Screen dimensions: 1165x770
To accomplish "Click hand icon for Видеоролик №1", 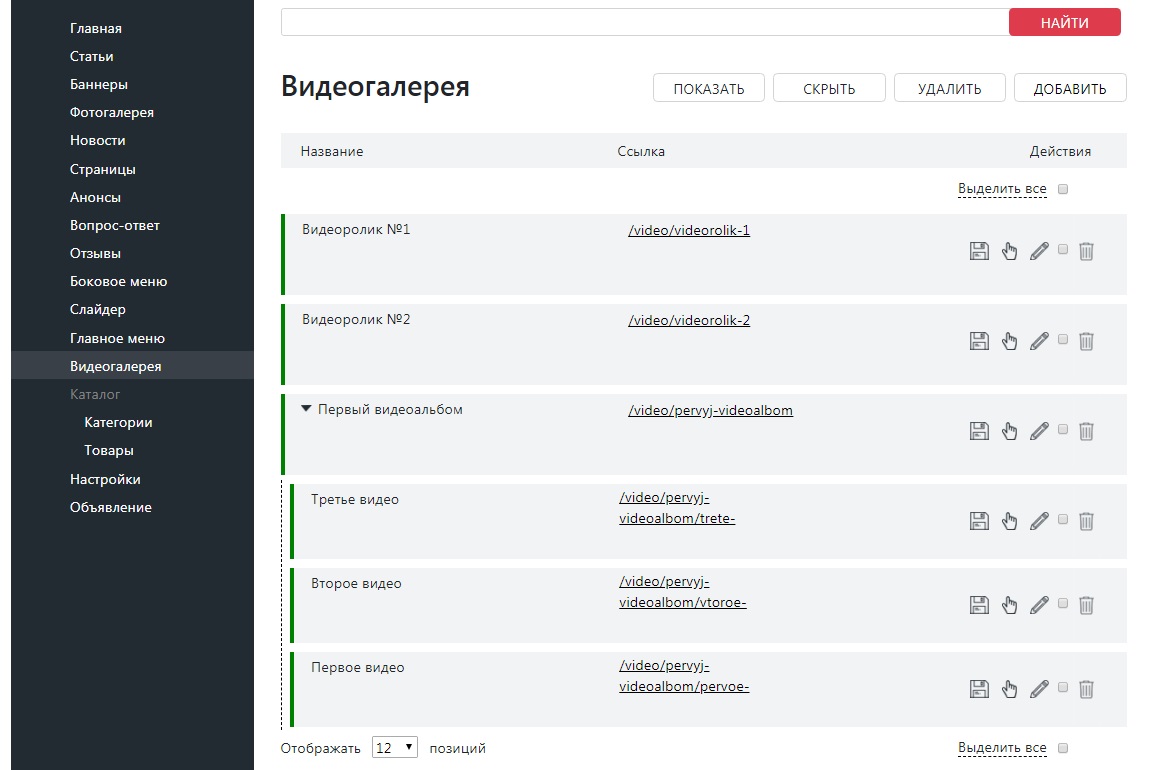I will tap(1009, 251).
